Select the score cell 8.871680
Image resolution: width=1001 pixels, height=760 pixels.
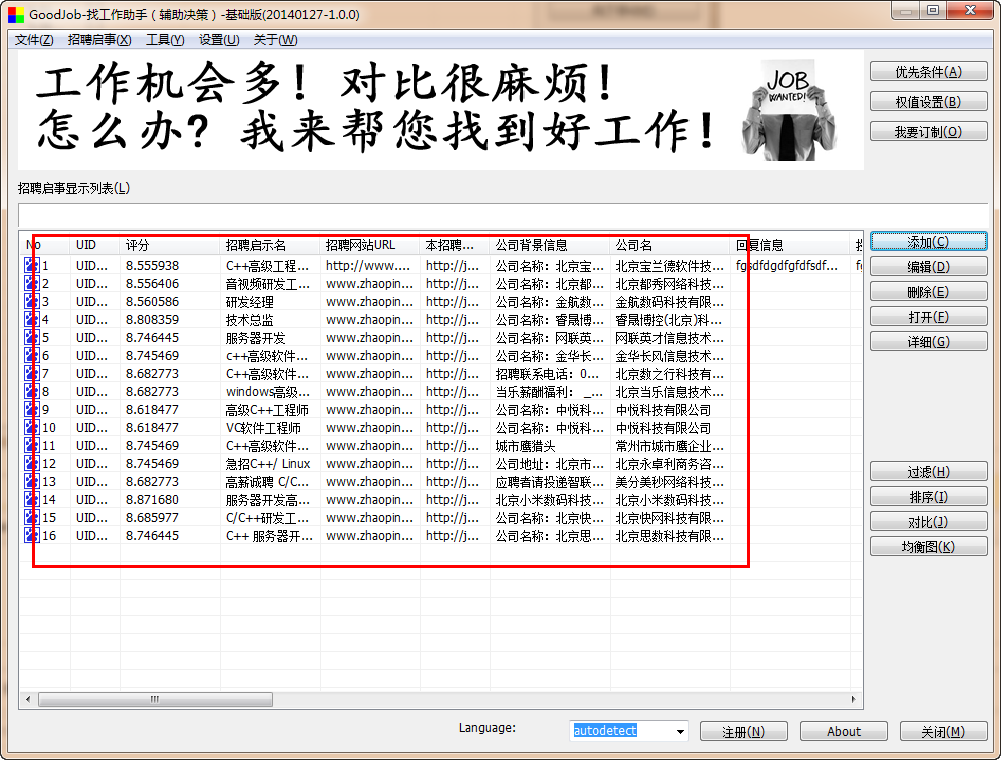coord(152,499)
